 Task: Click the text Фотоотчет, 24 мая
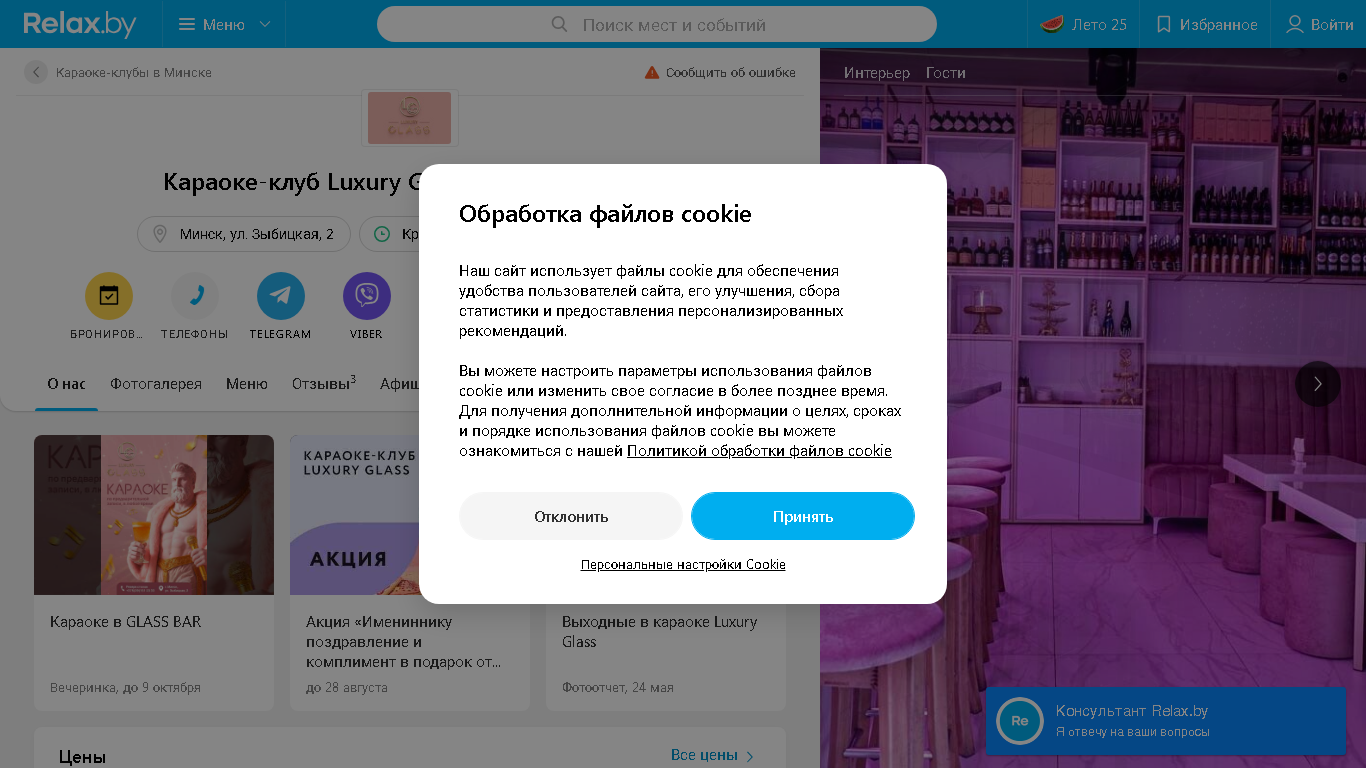click(618, 688)
